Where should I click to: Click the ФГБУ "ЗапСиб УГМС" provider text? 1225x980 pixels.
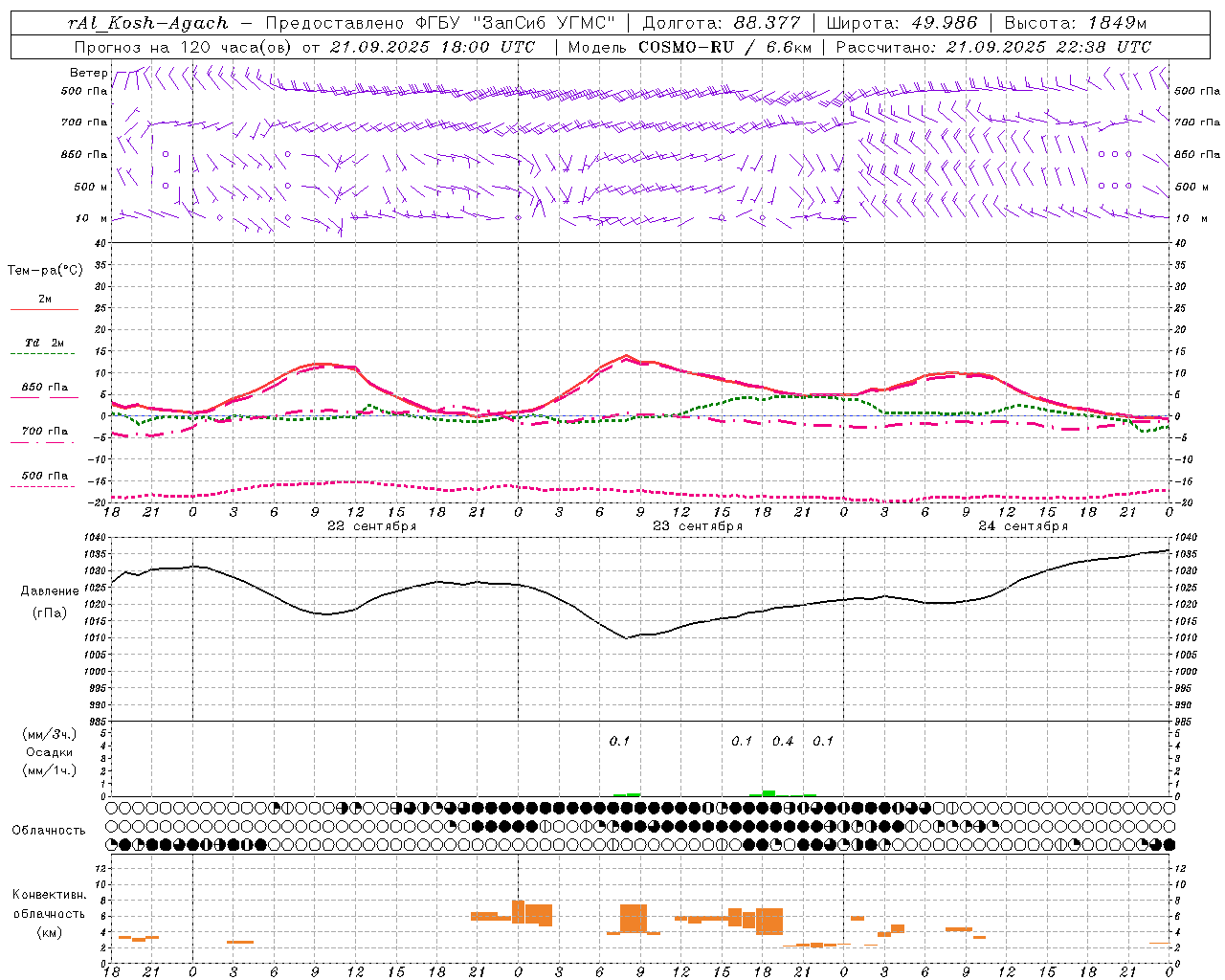pos(516,23)
